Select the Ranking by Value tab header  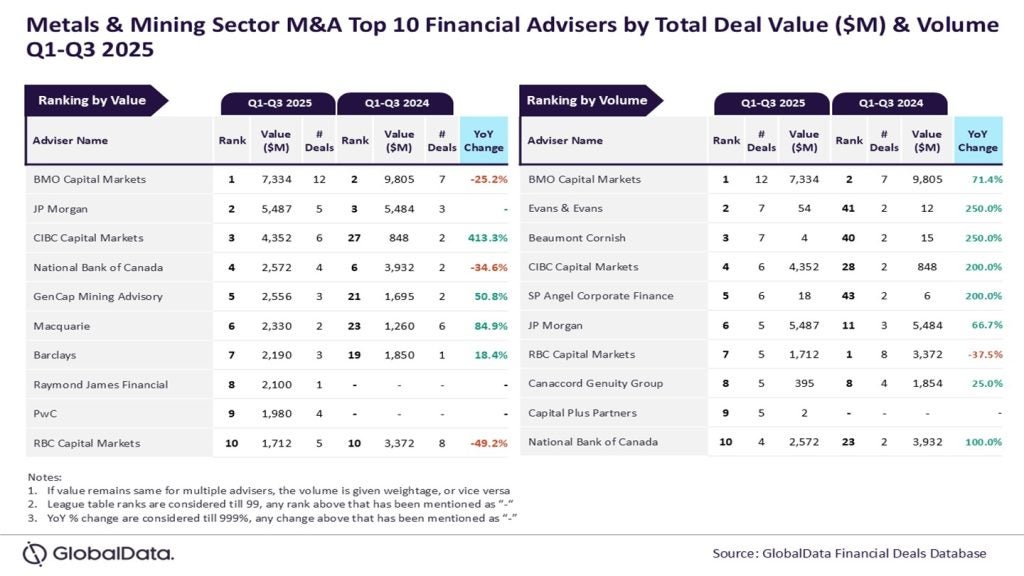(92, 100)
